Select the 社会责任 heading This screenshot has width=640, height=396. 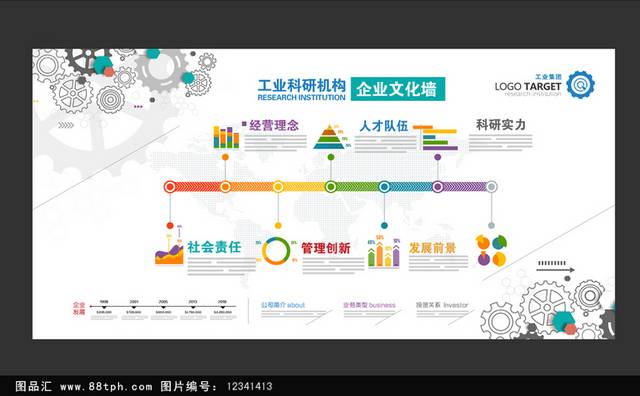pos(214,247)
